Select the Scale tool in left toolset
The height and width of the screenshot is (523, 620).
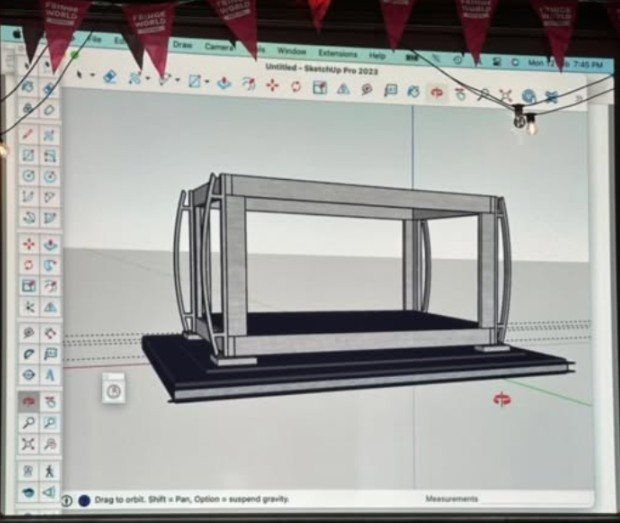tap(28, 285)
